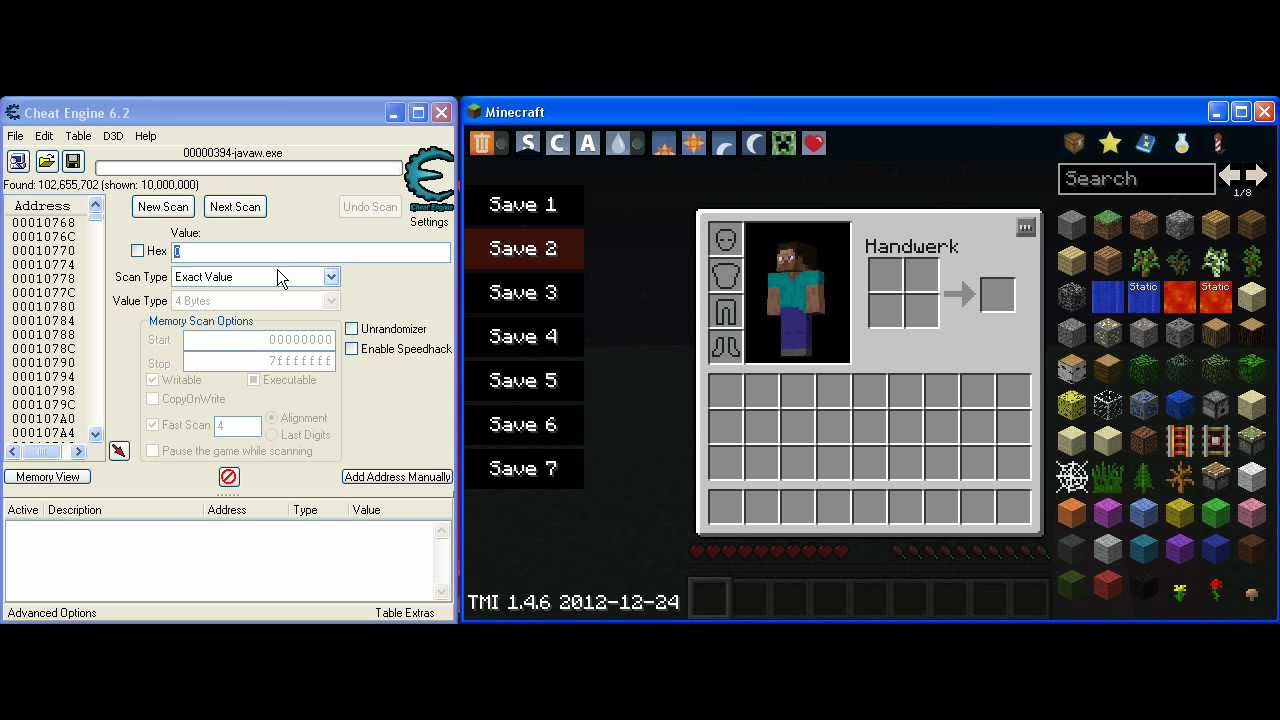1280x720 pixels.
Task: Select Save 5 slot in TMI
Action: (523, 381)
